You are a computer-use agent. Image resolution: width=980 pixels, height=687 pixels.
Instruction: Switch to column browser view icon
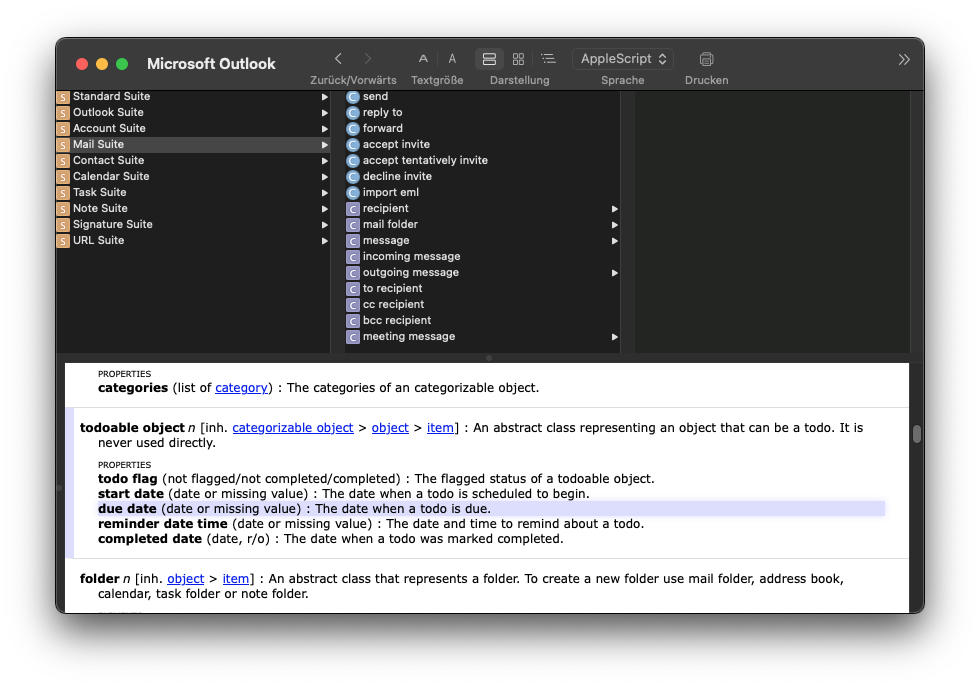coord(489,59)
